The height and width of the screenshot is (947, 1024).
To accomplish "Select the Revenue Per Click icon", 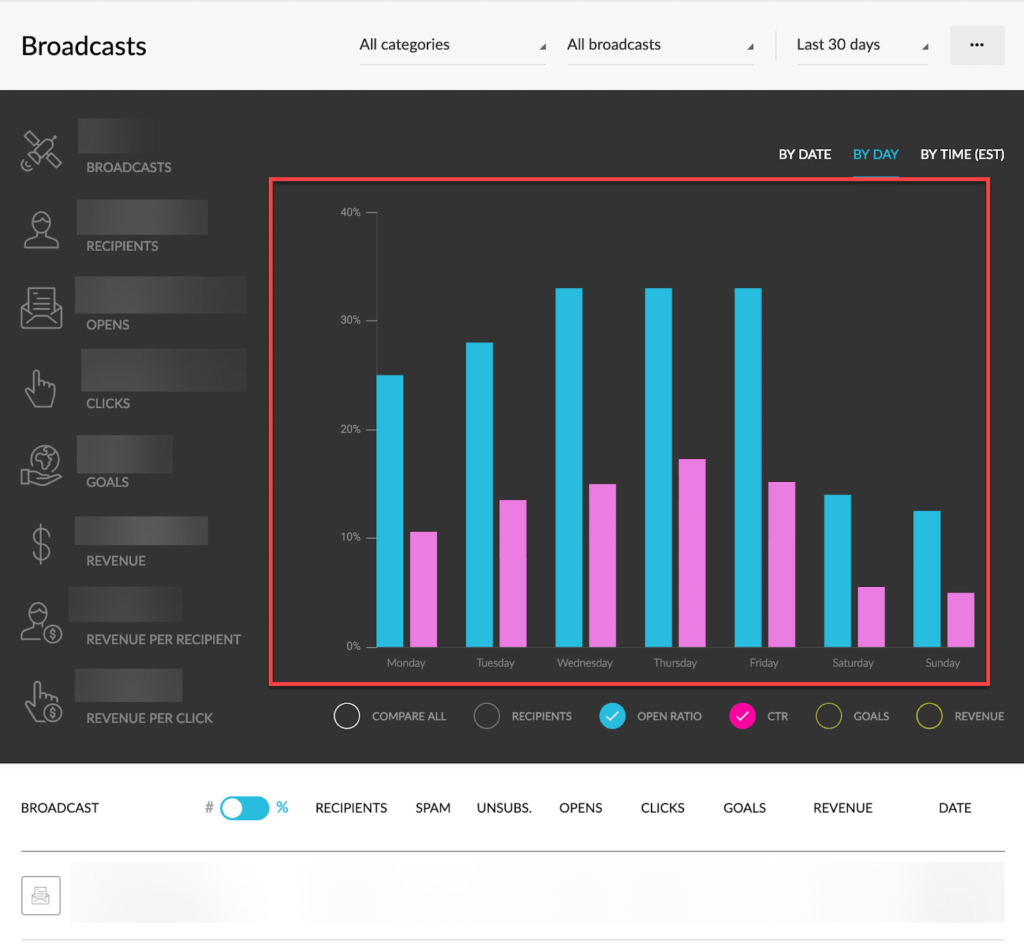I will coord(43,701).
